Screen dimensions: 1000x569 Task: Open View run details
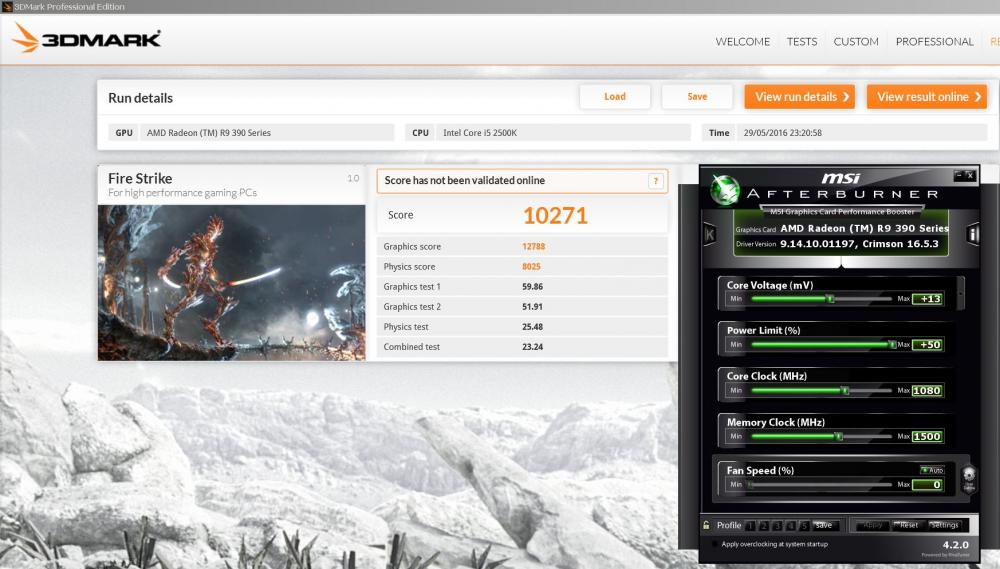(x=800, y=97)
